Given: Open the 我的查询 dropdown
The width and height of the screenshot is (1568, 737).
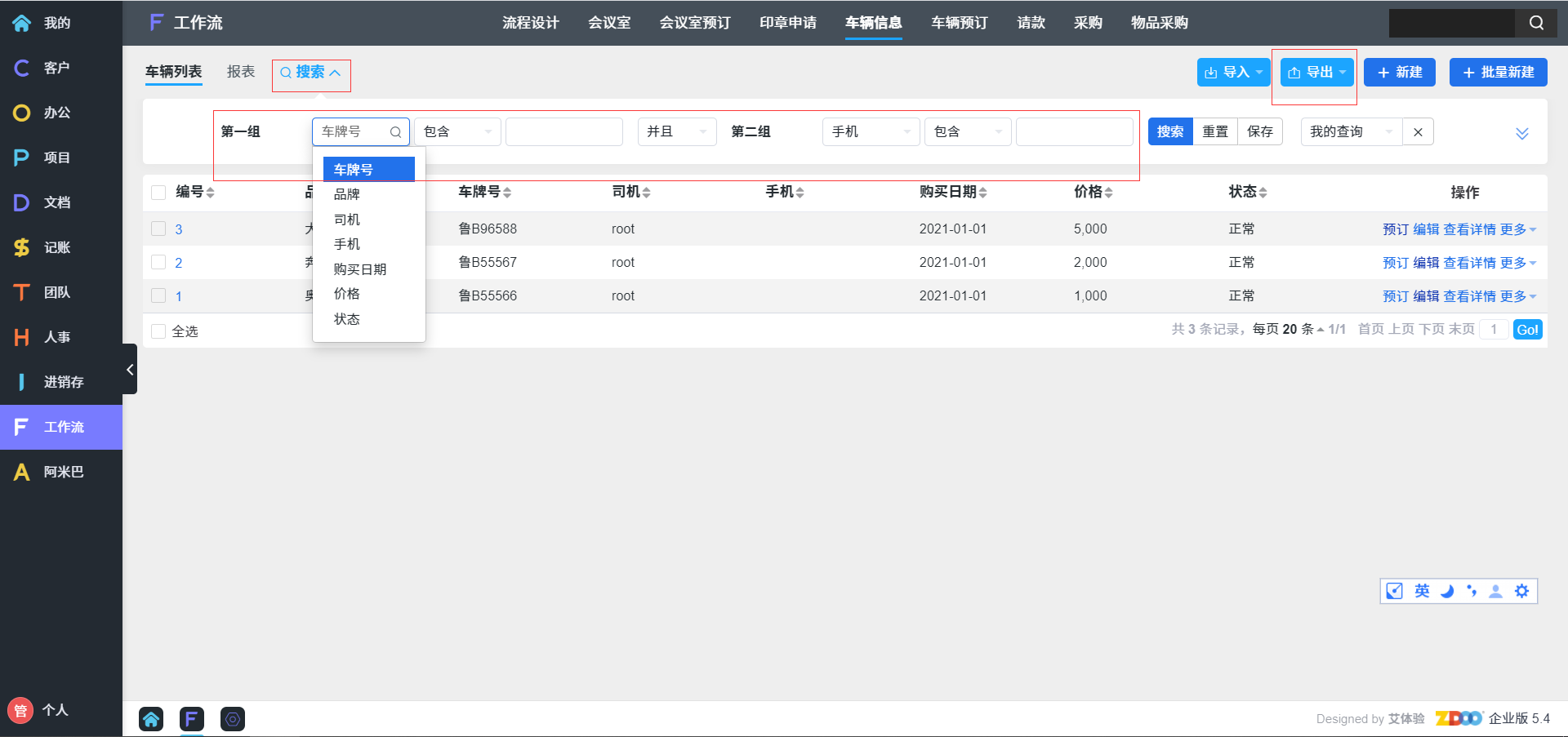Looking at the screenshot, I should tap(1350, 132).
